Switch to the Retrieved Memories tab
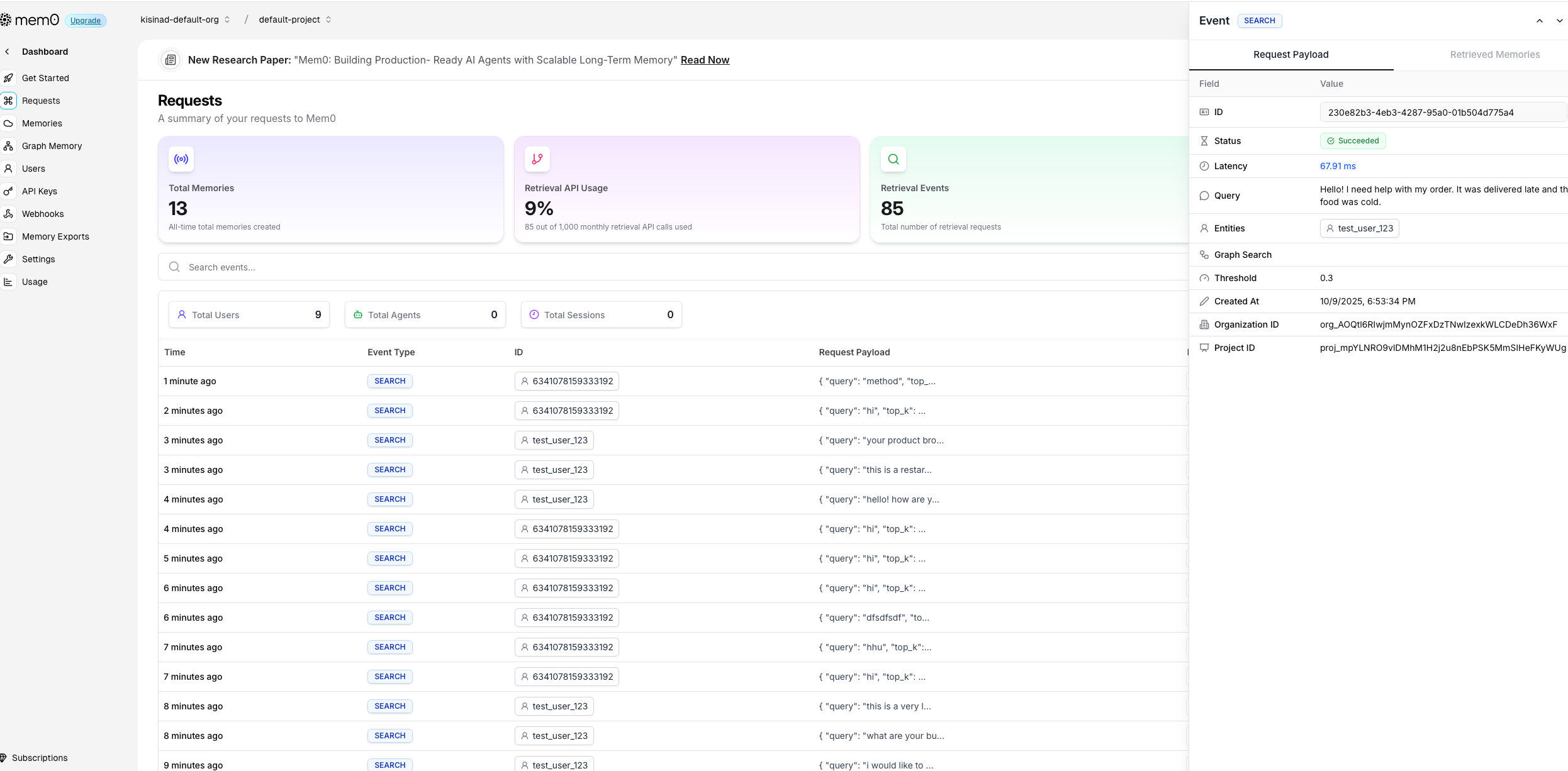 [x=1494, y=55]
